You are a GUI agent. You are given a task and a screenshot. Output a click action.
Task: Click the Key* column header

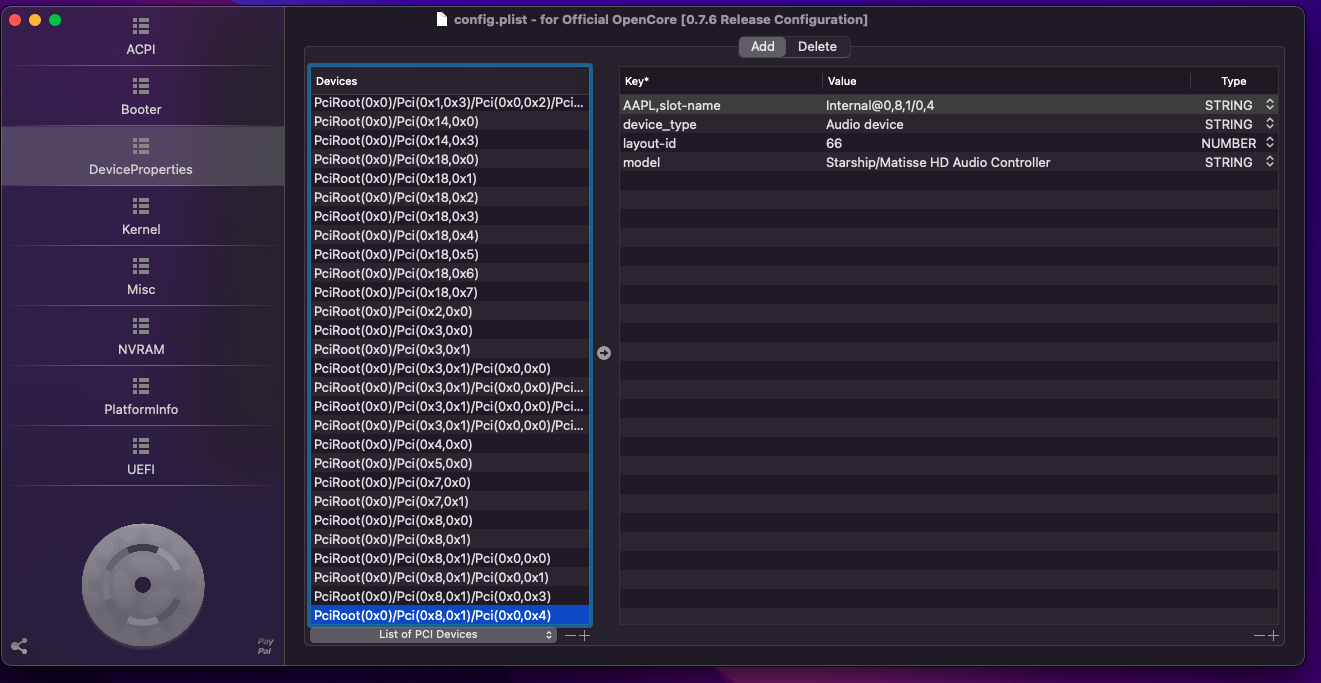click(637, 81)
